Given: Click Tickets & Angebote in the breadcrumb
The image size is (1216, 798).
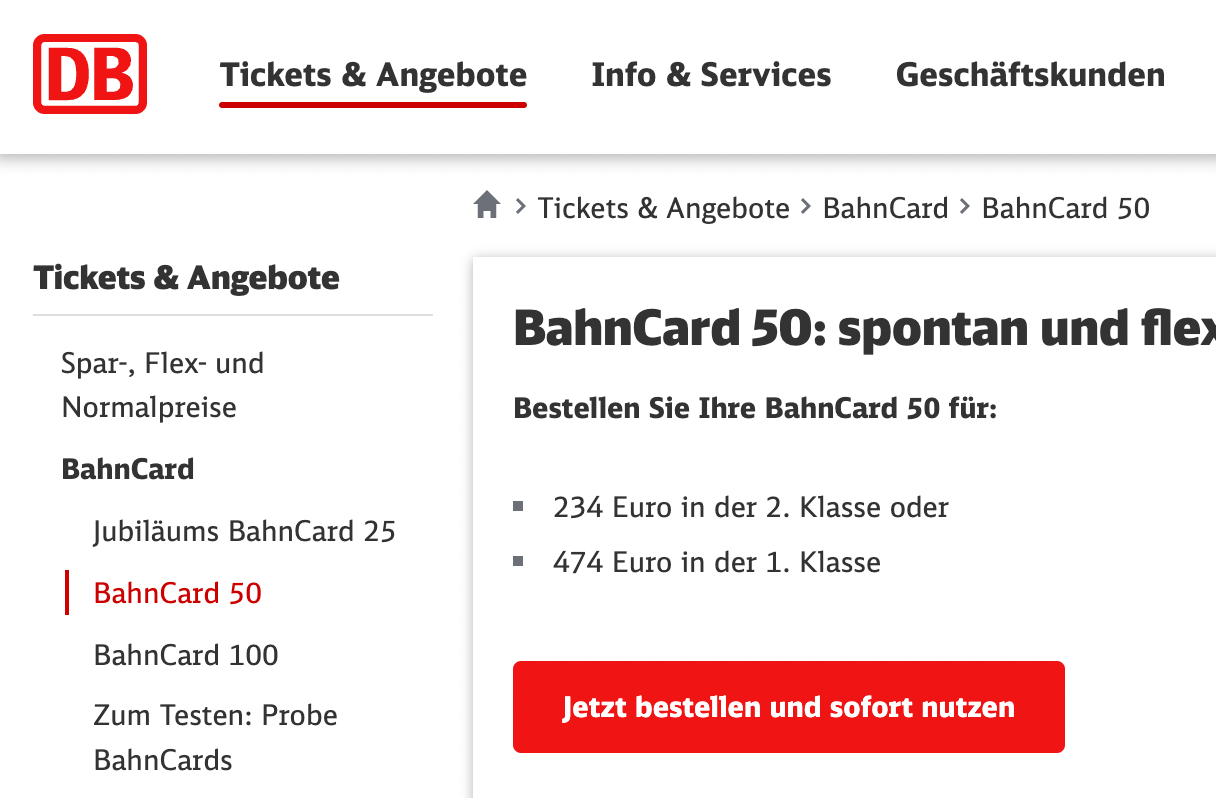Looking at the screenshot, I should pyautogui.click(x=663, y=208).
